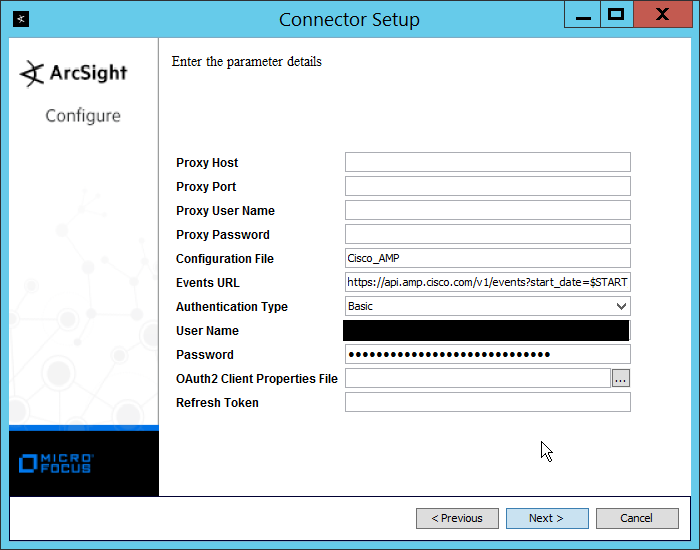This screenshot has width=700, height=550.
Task: Close the Connector Setup window
Action: point(663,15)
